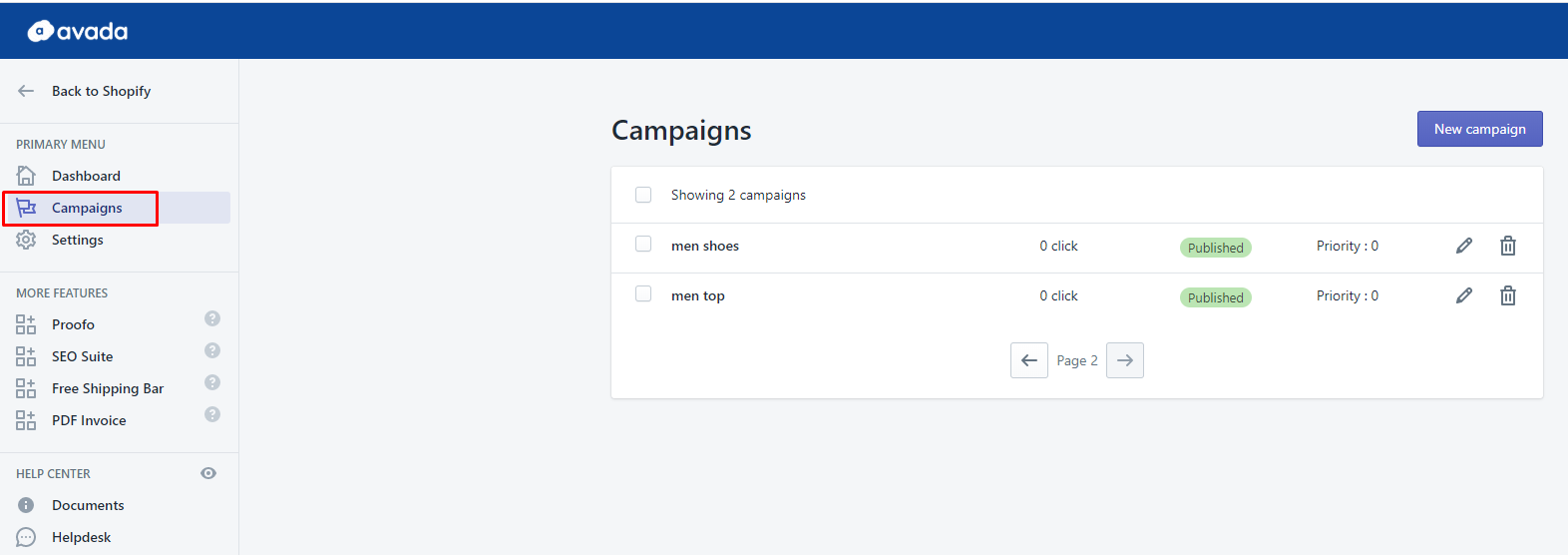
Task: Go to next page arrow
Action: [1125, 360]
